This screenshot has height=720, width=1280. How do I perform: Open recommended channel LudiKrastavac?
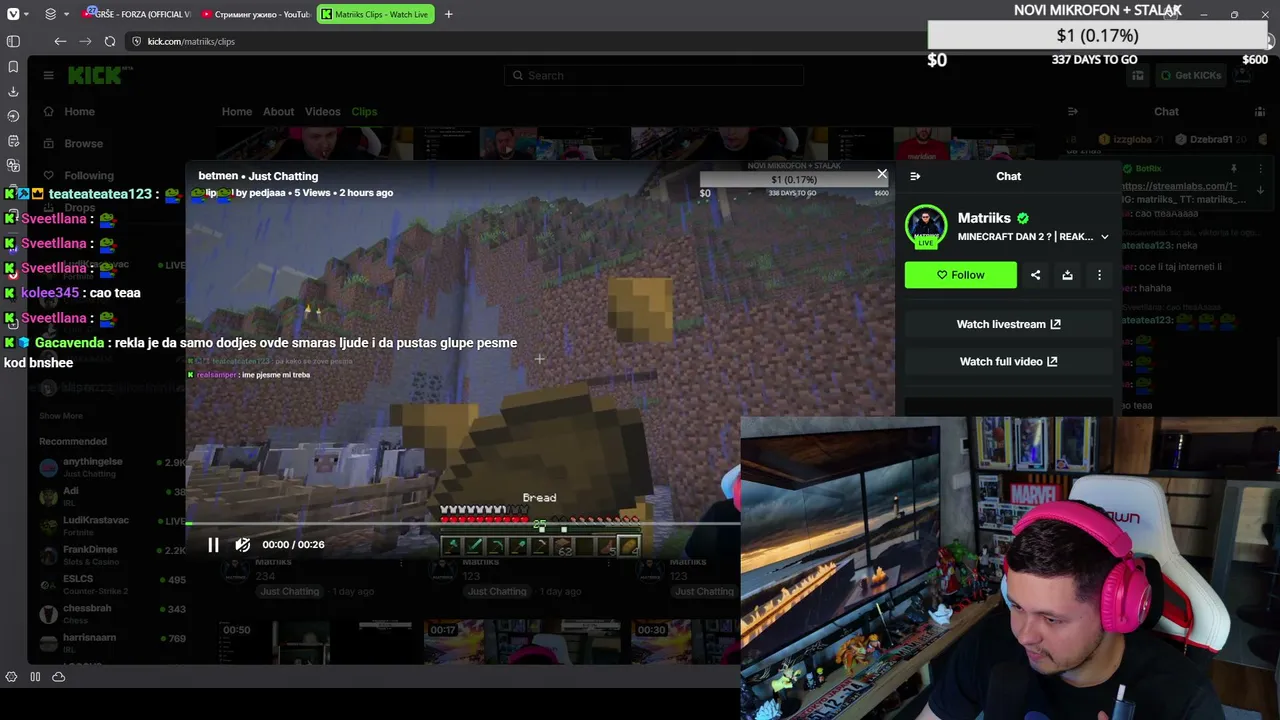click(113, 525)
